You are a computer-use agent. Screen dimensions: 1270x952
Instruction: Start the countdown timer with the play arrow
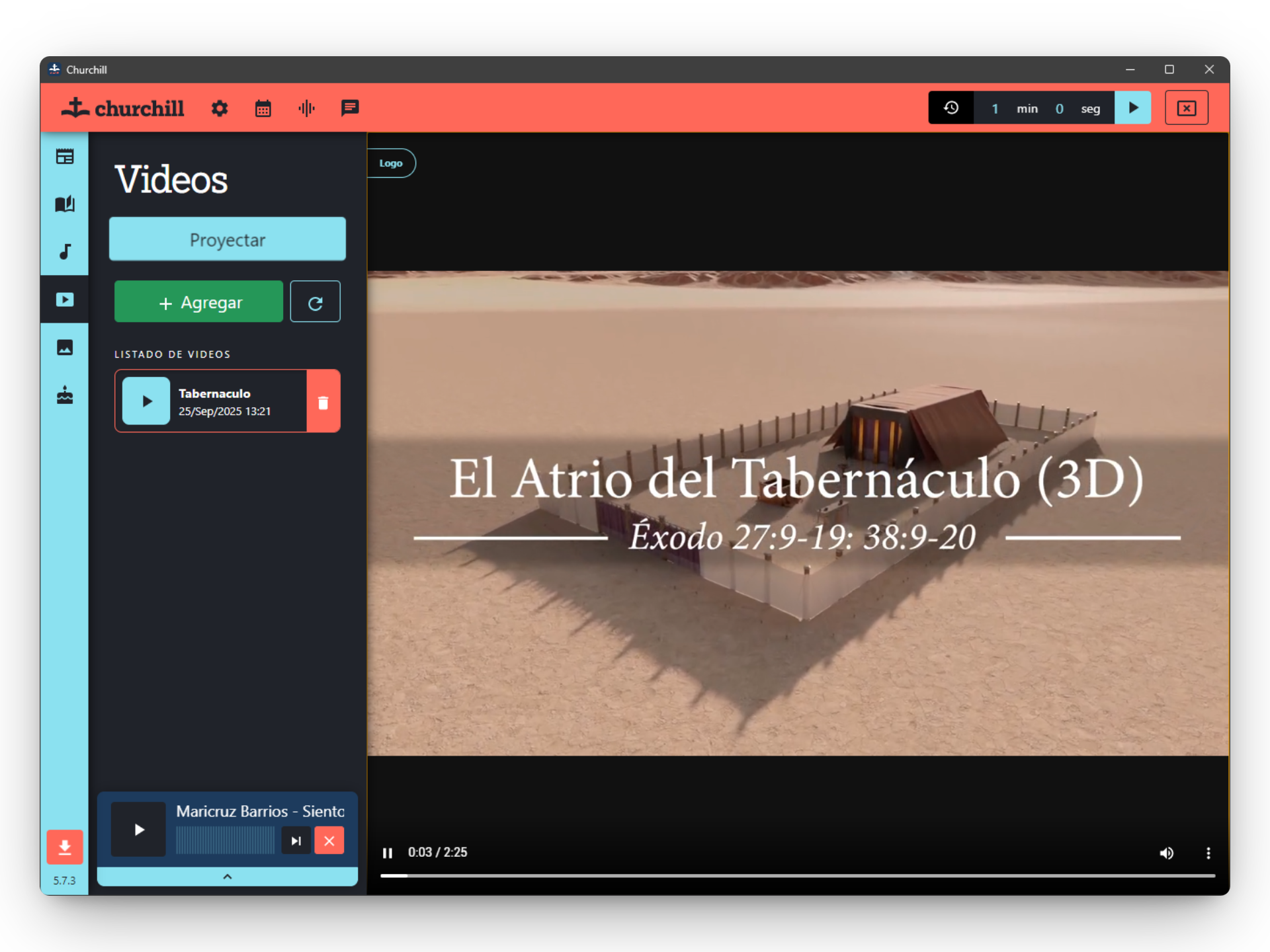(1133, 107)
